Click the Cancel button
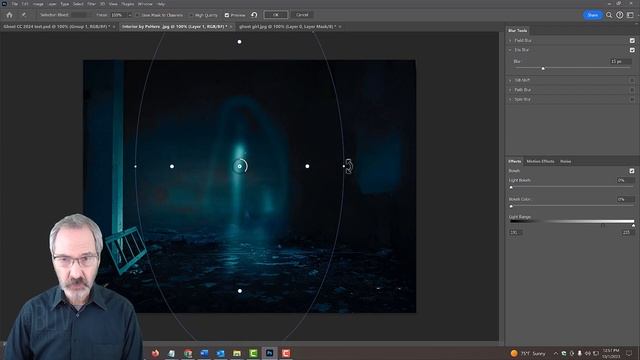Screen dimensions: 640x360 pos(302,15)
